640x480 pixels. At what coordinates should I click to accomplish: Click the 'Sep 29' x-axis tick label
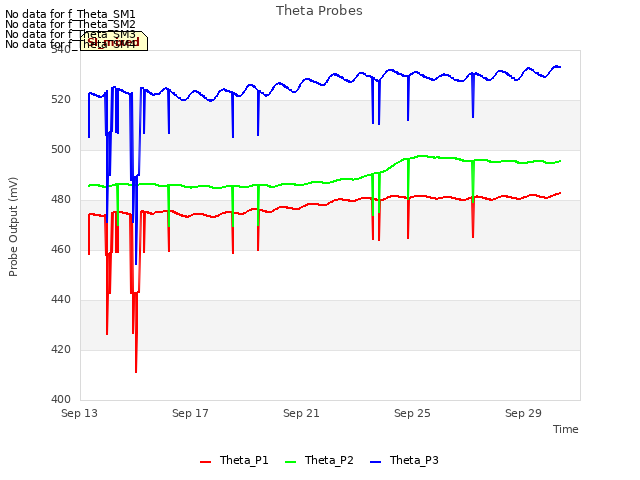click(523, 413)
